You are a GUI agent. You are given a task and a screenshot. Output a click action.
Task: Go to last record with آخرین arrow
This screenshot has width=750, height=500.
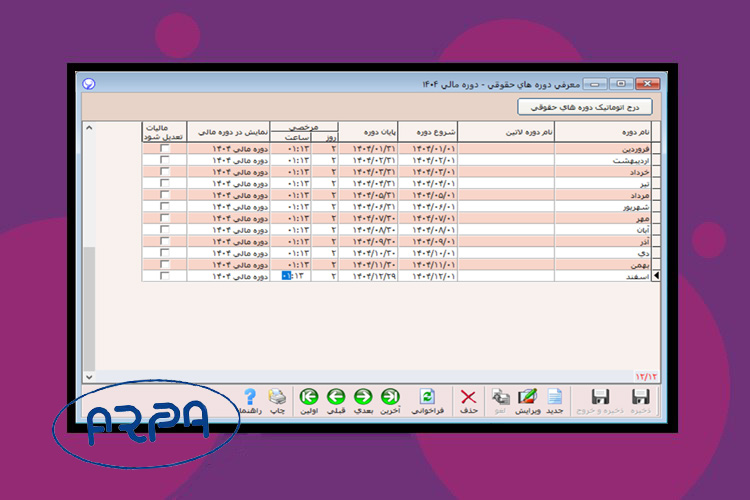(x=390, y=397)
